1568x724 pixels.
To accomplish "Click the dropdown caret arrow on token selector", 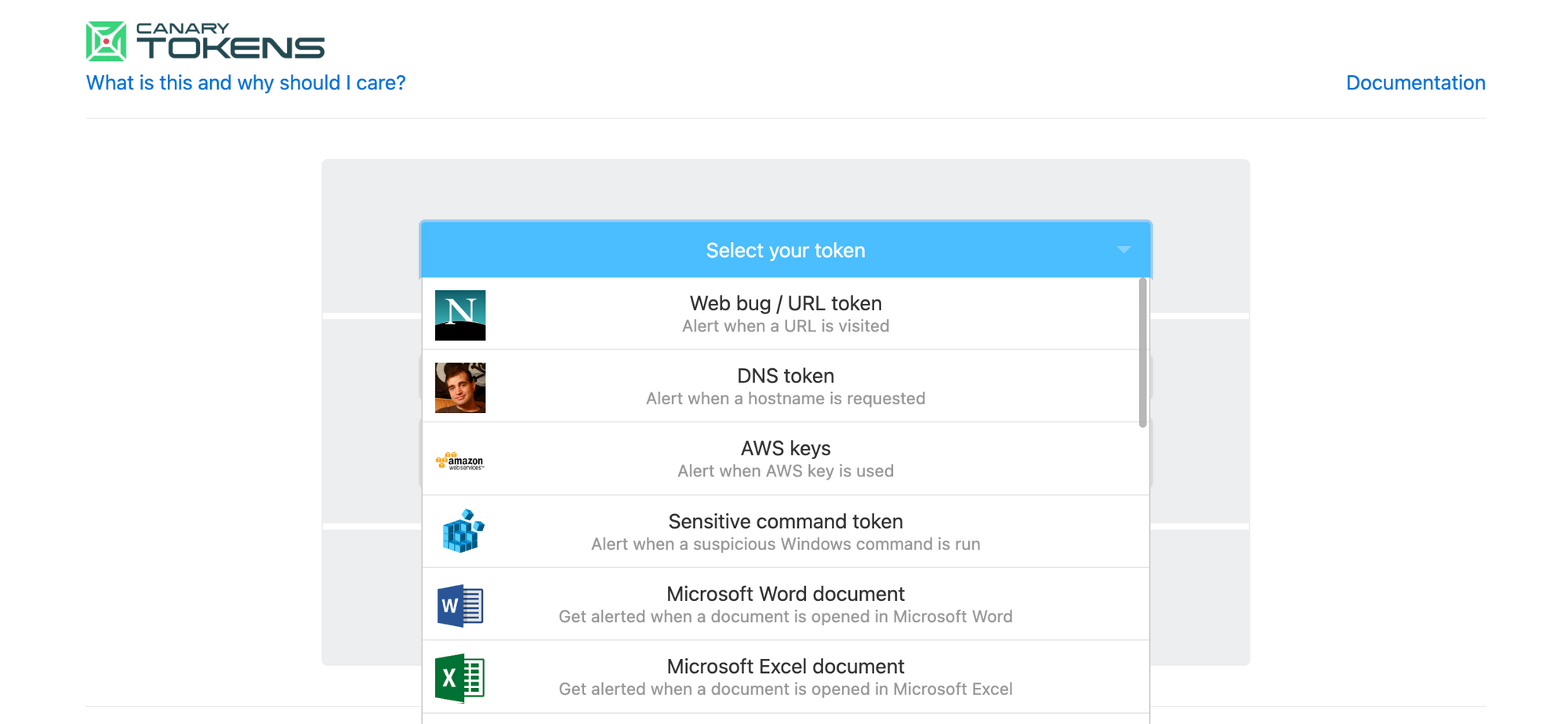I will coord(1123,250).
